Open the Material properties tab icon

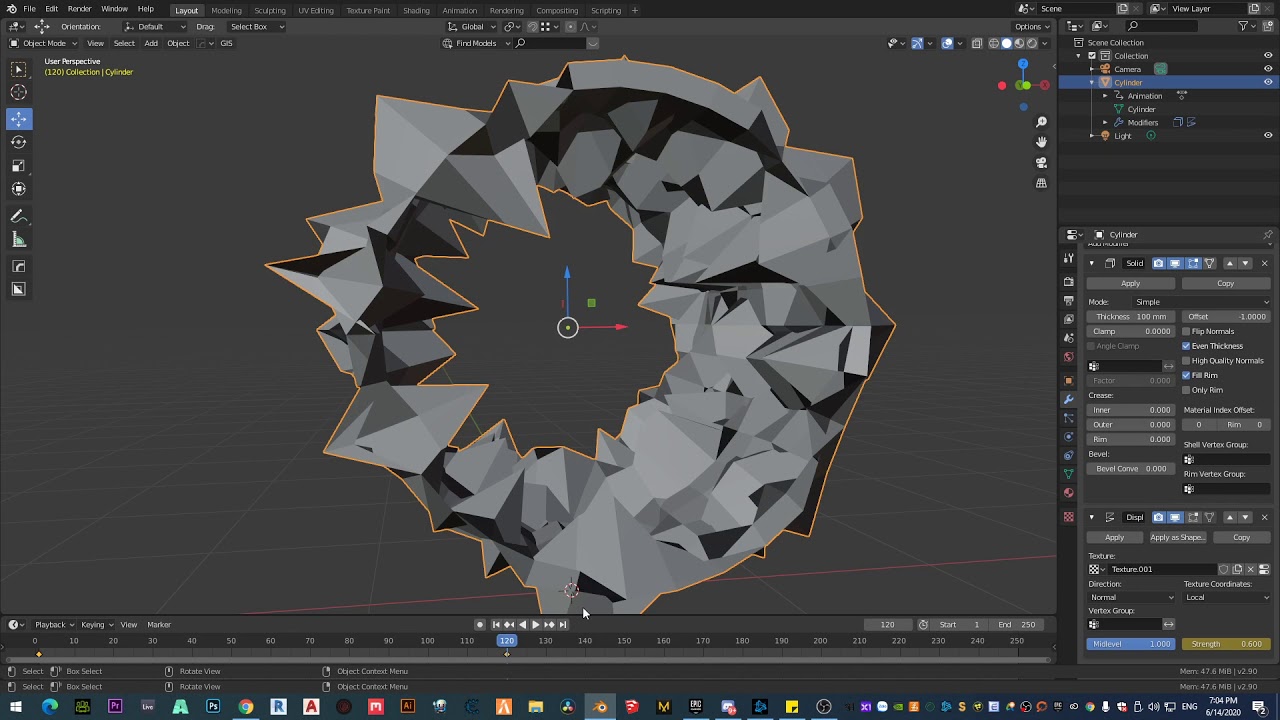point(1068,492)
